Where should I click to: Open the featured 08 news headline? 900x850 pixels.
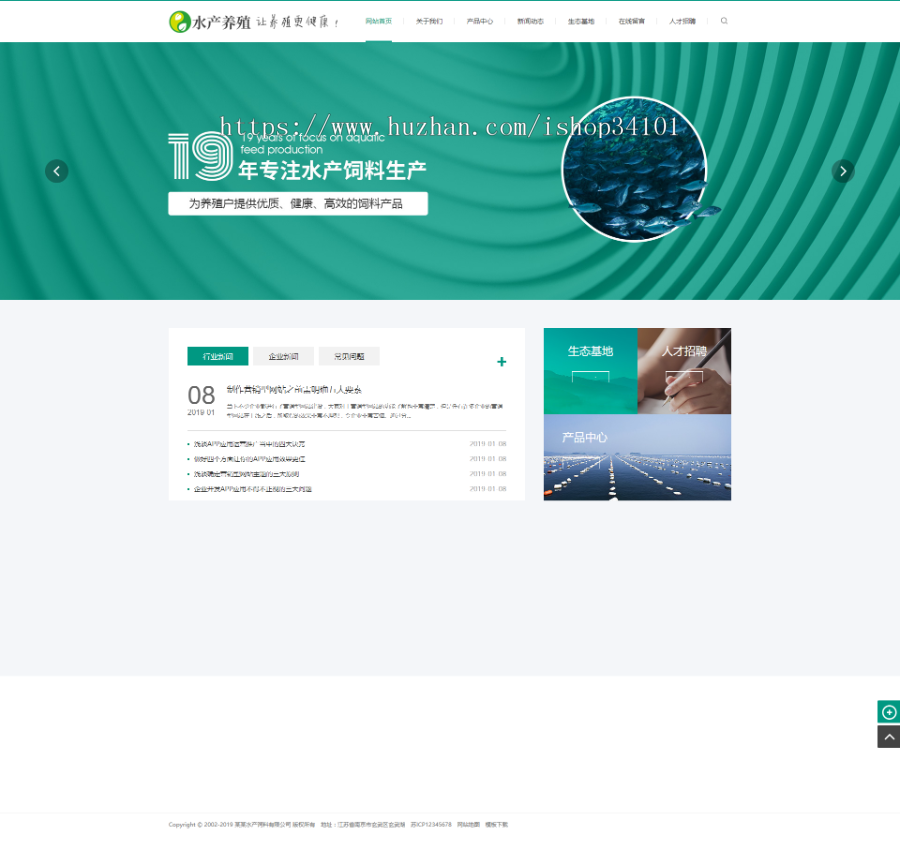point(294,390)
